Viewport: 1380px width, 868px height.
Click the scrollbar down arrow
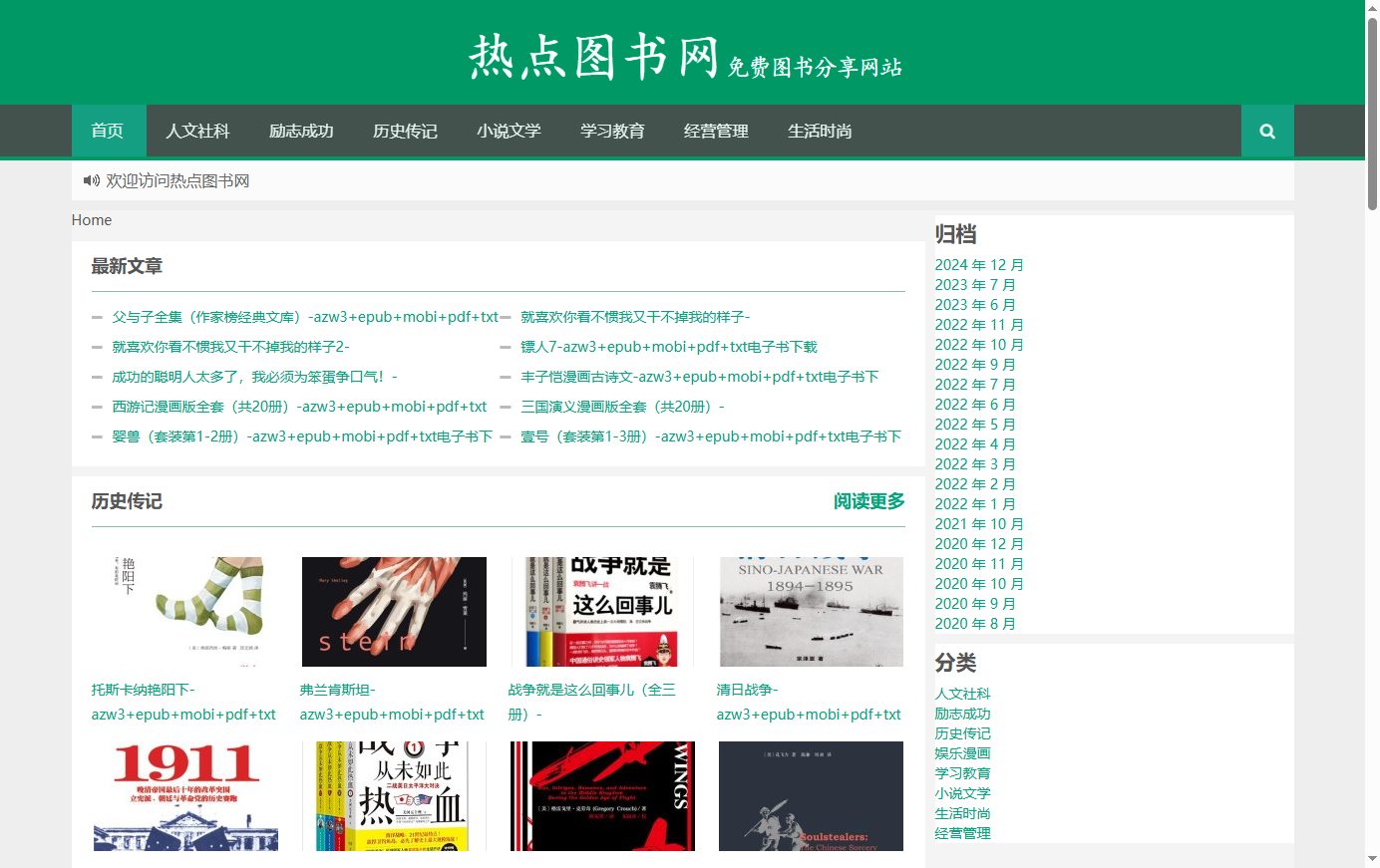[x=1372, y=859]
